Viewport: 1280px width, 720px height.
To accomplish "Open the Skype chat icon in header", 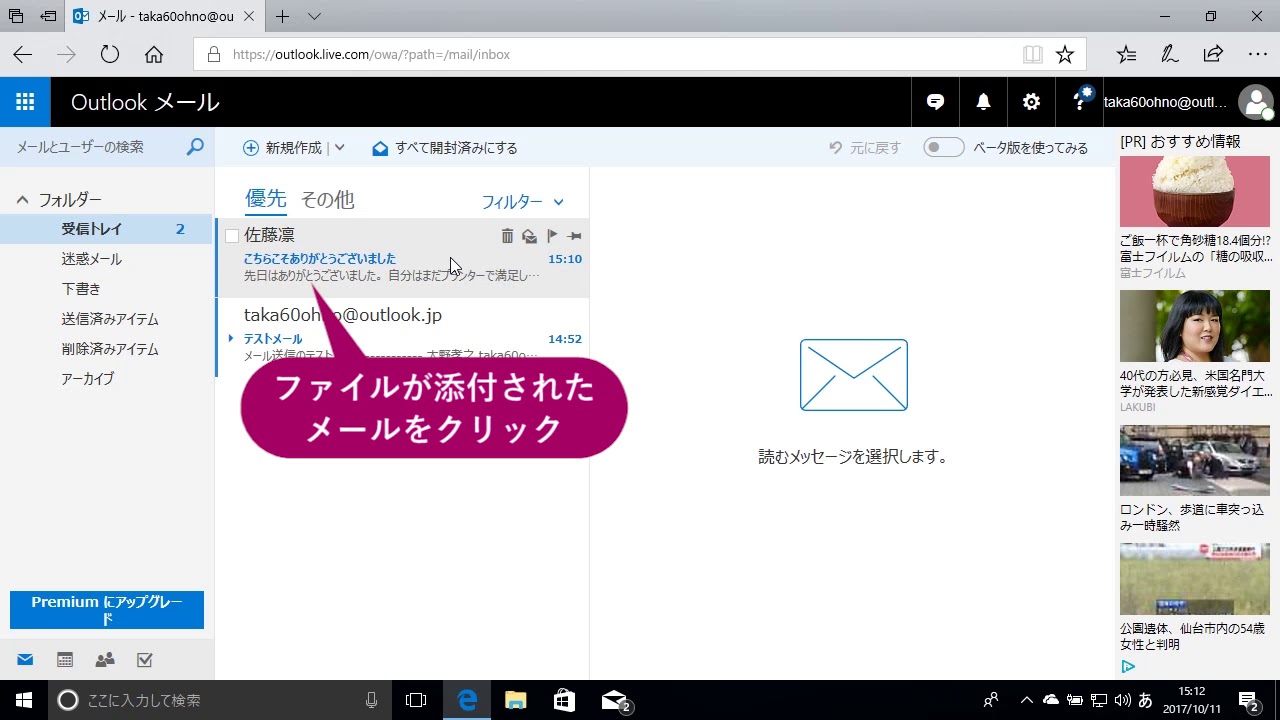I will point(935,102).
